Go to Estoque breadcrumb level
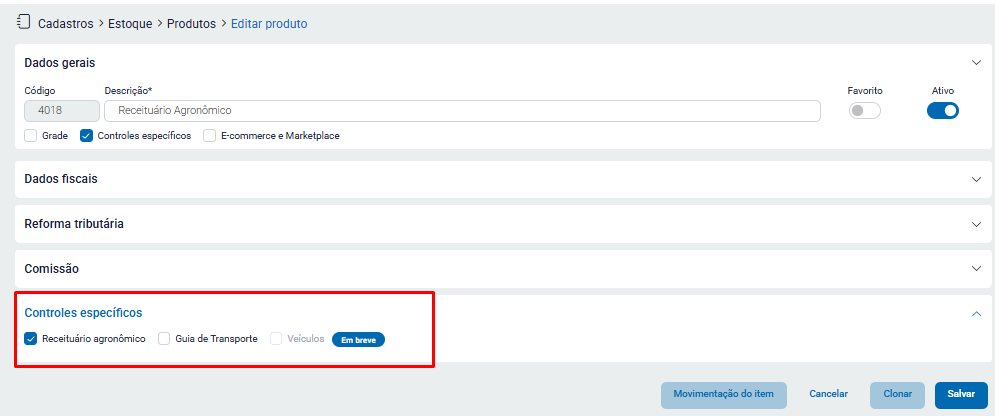This screenshot has height=416, width=995. [x=129, y=23]
